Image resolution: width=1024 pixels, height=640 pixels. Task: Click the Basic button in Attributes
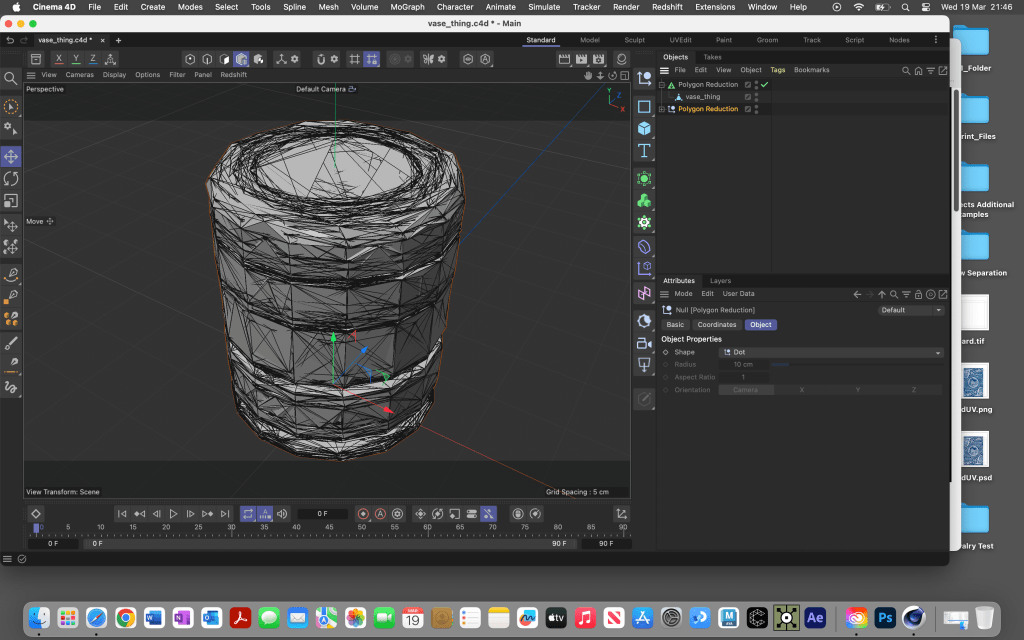(675, 325)
